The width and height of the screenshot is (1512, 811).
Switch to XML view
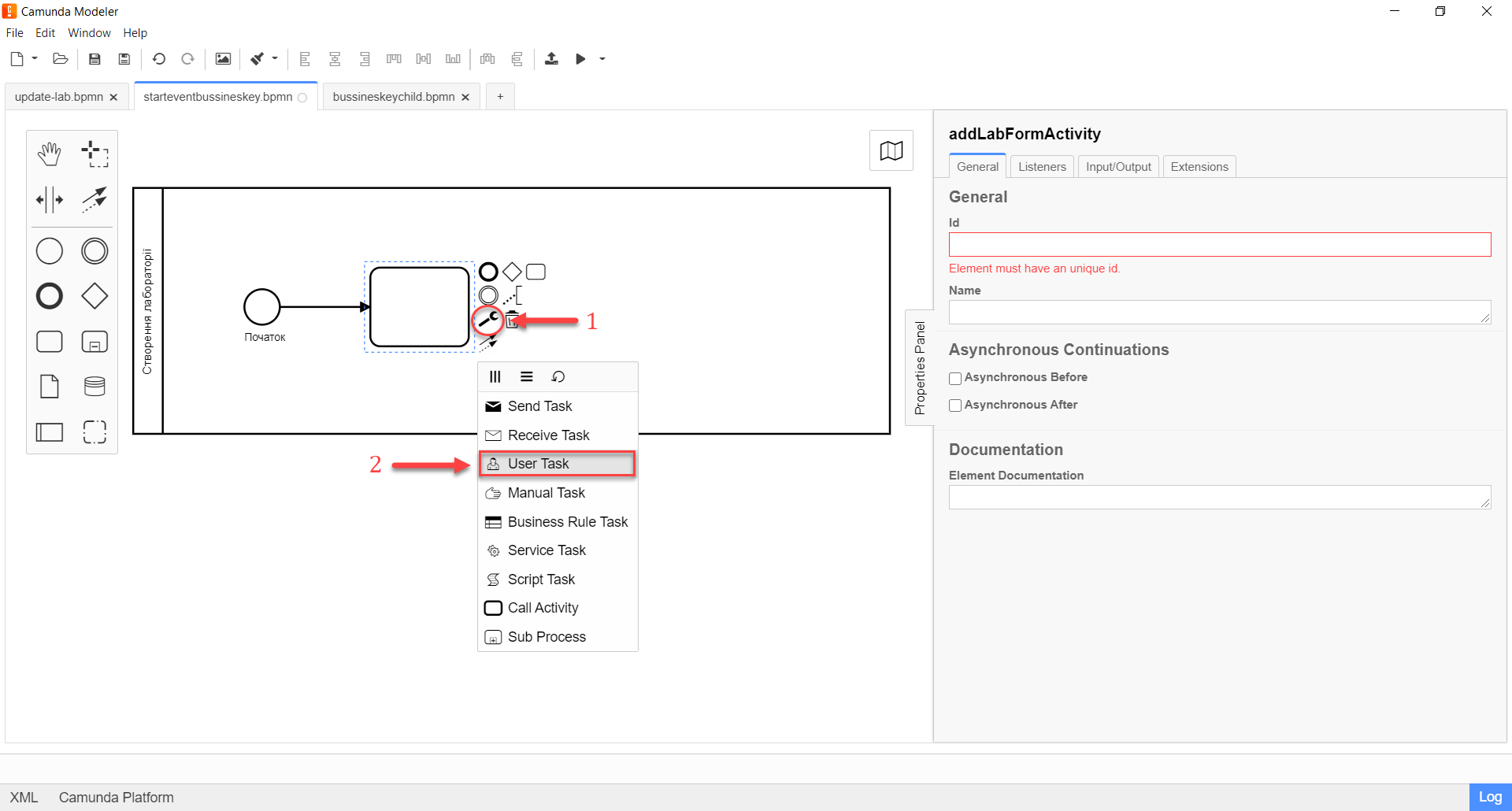pyautogui.click(x=24, y=797)
